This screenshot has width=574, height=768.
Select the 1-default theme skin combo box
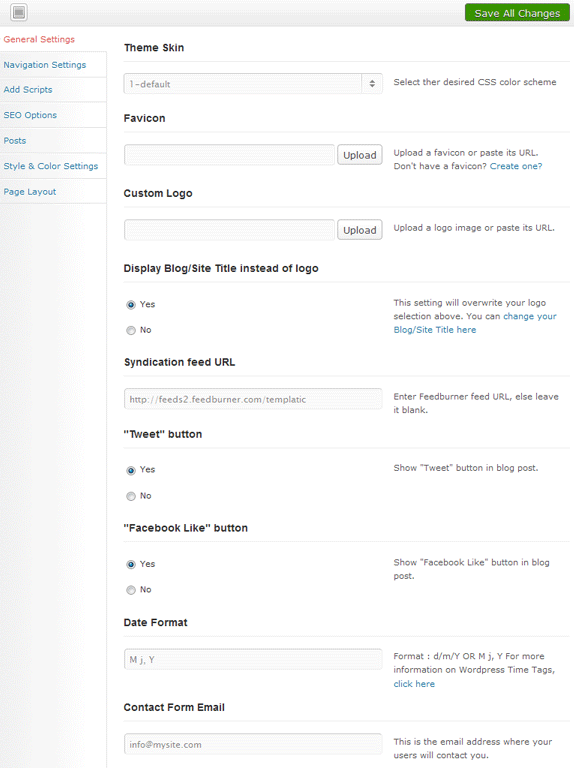pos(253,84)
